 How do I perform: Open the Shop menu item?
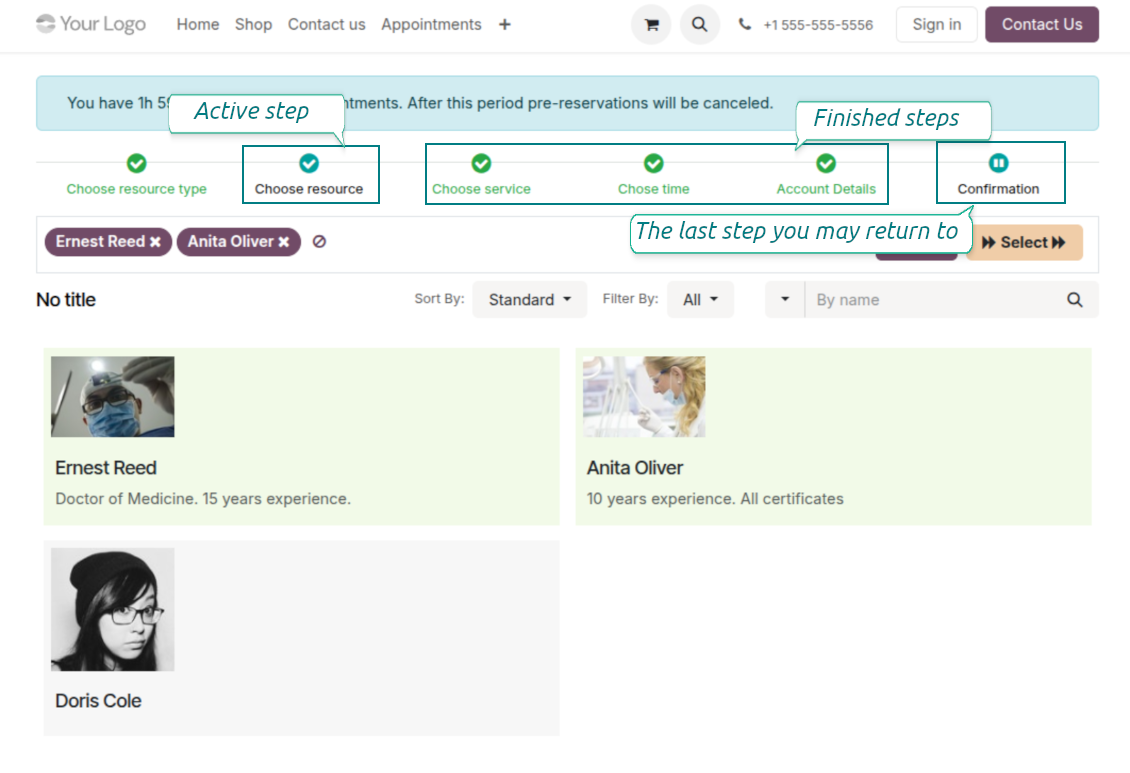(253, 25)
